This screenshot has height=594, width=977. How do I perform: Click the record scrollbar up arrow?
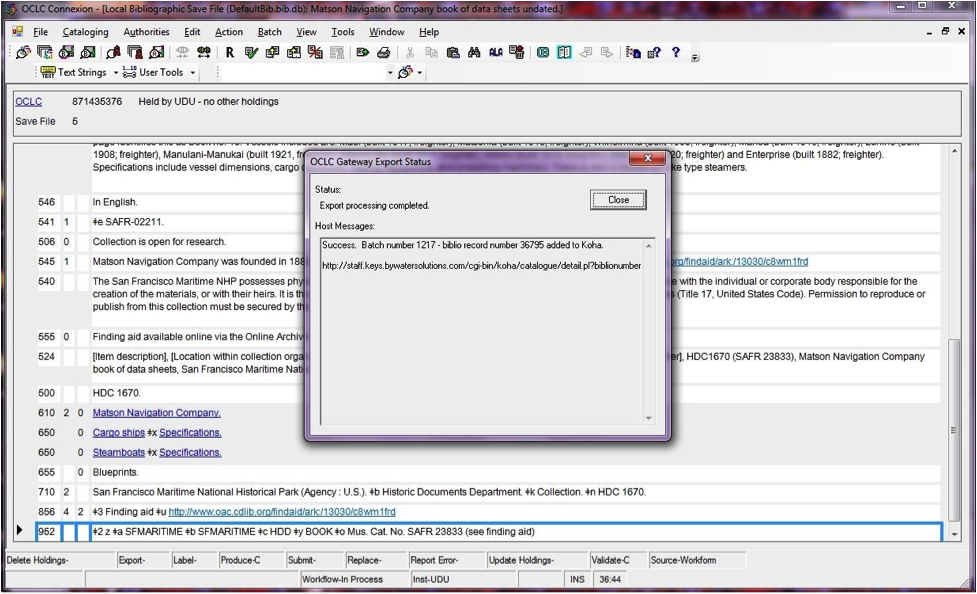click(x=954, y=151)
